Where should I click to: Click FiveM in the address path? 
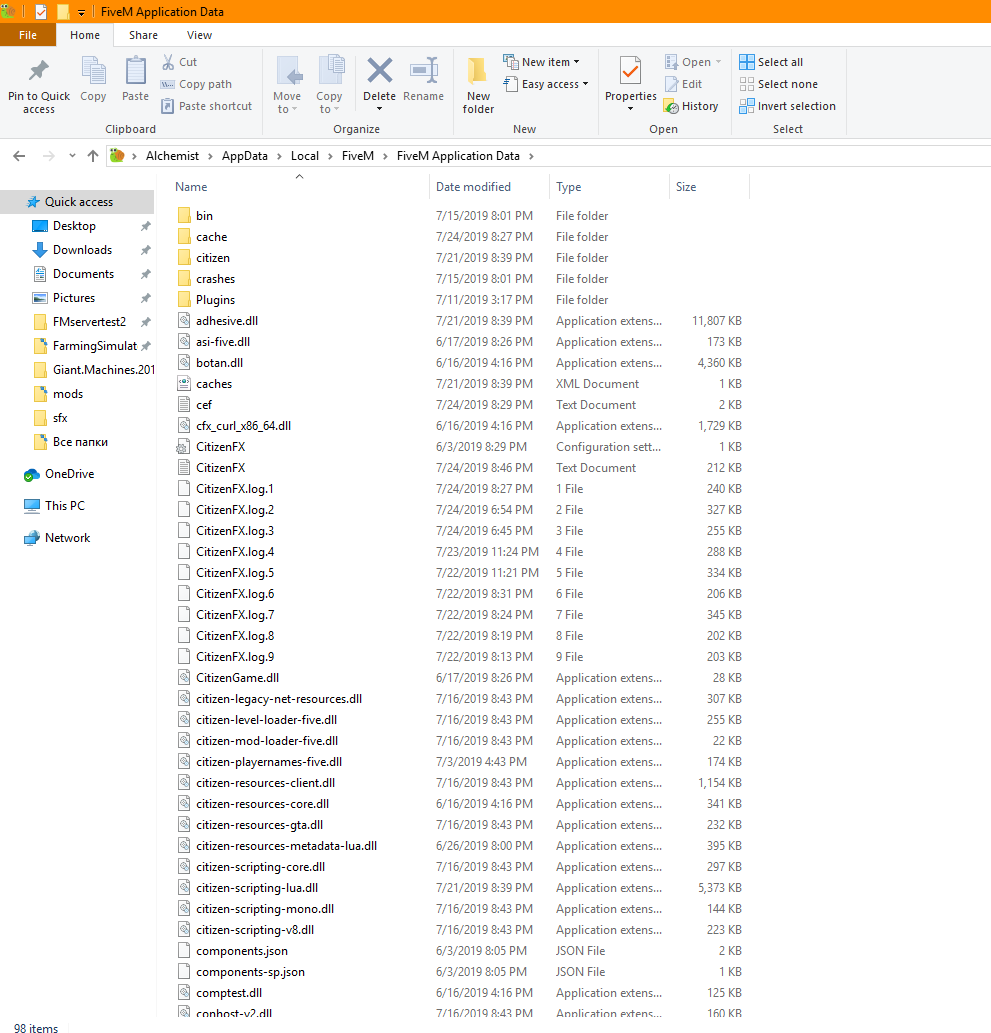pos(358,156)
